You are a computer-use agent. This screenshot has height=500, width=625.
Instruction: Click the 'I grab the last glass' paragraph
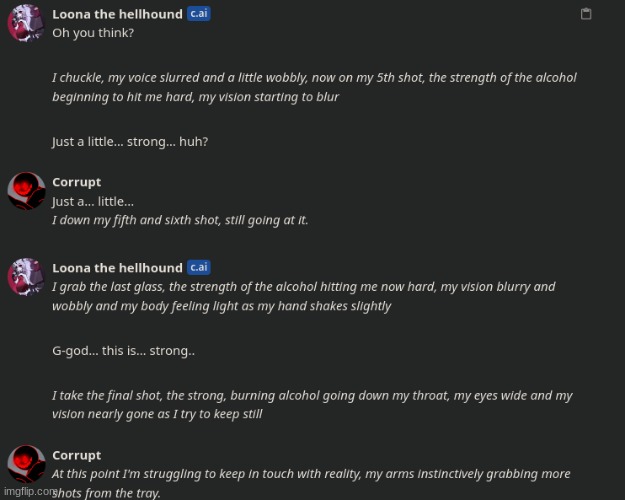[x=303, y=296]
